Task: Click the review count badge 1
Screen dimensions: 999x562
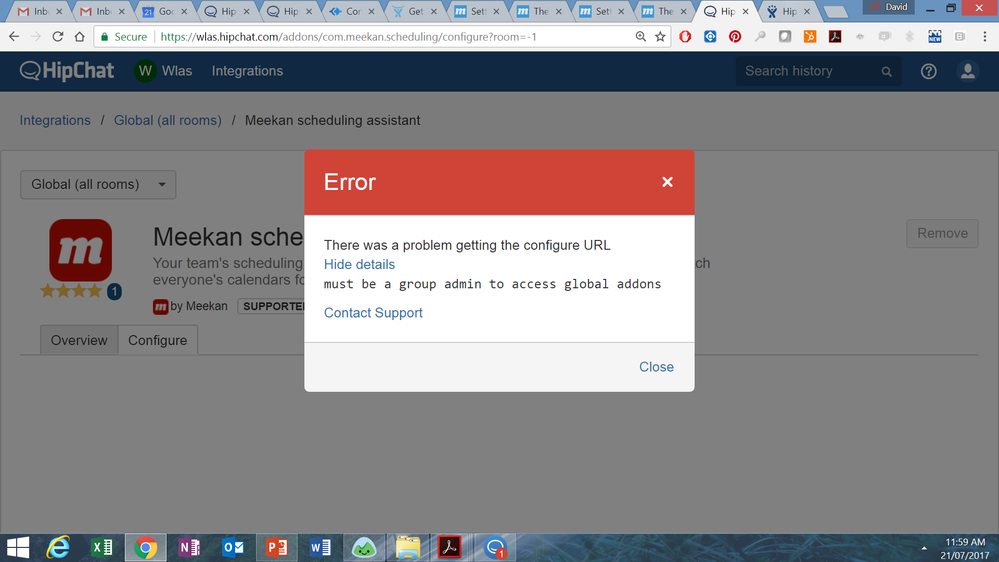Action: click(114, 292)
